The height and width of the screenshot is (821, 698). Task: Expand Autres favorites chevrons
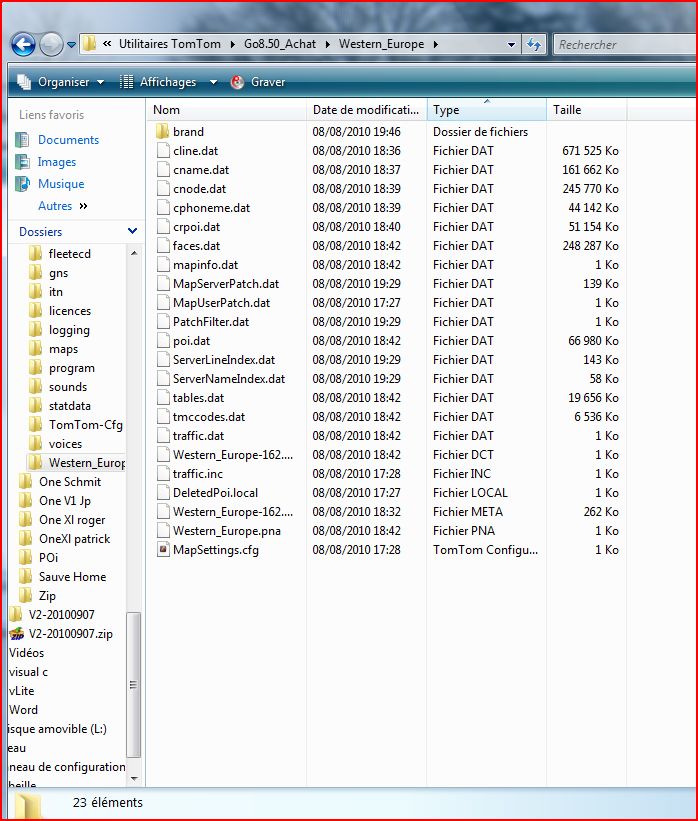click(83, 206)
